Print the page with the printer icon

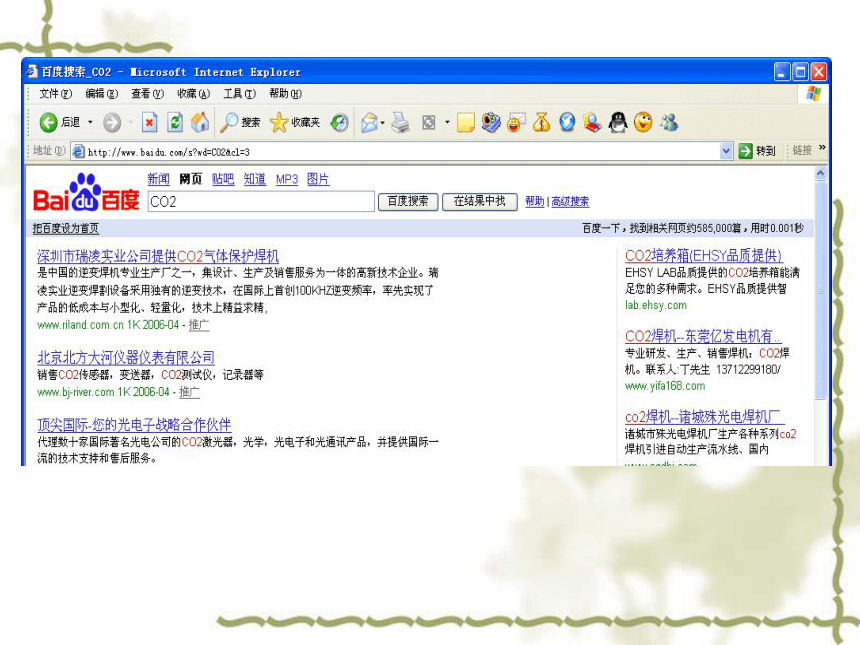click(x=401, y=122)
